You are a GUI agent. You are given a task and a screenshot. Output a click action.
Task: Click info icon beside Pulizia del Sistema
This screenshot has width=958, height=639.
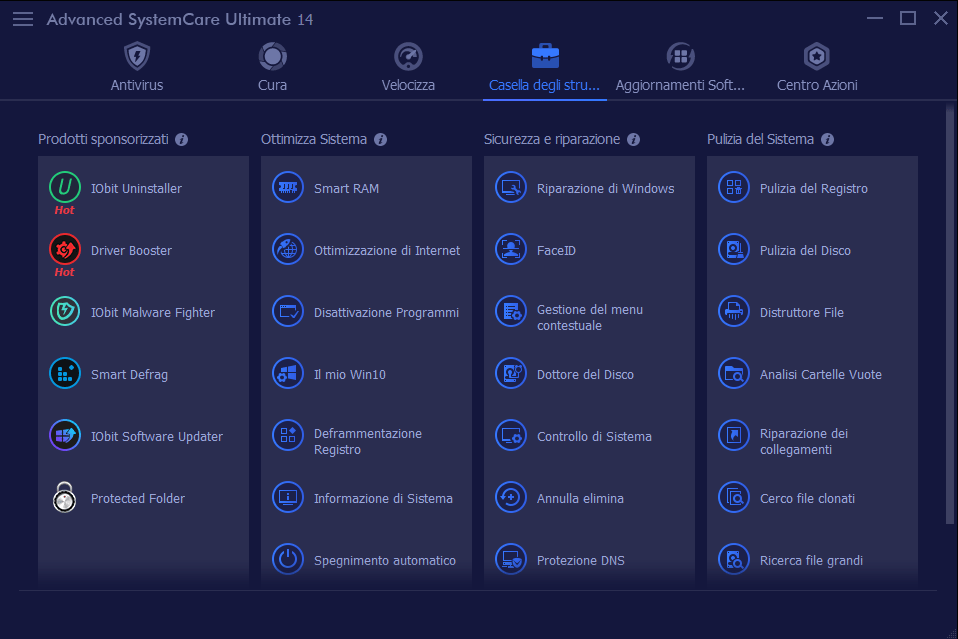tap(827, 139)
